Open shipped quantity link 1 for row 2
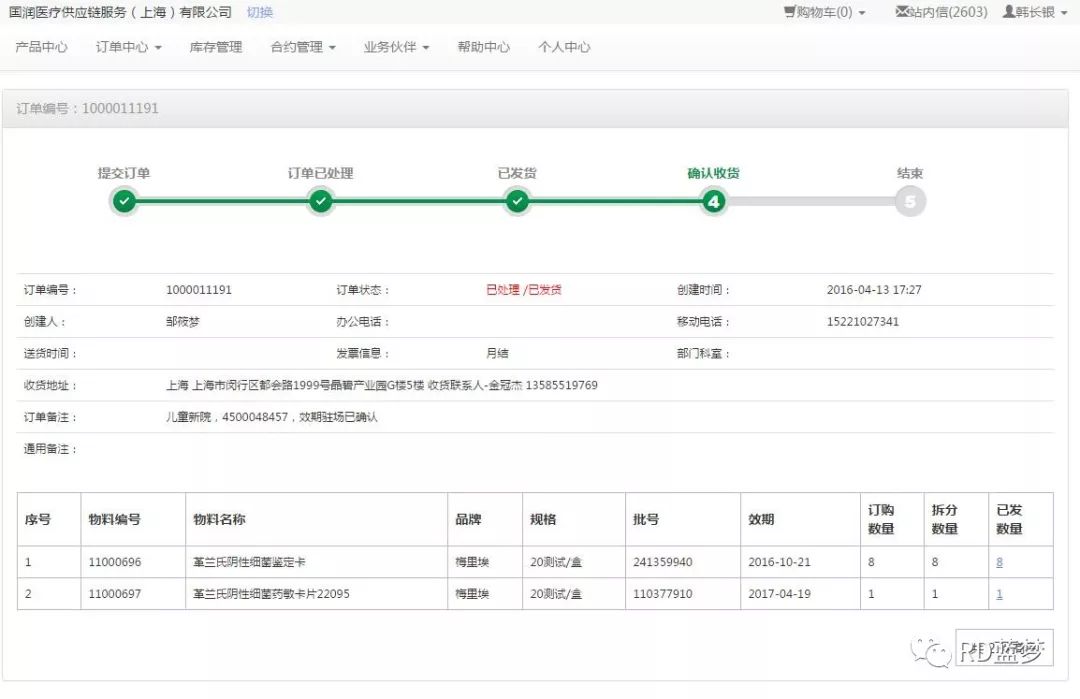This screenshot has height=699, width=1080. pyautogui.click(x=999, y=594)
